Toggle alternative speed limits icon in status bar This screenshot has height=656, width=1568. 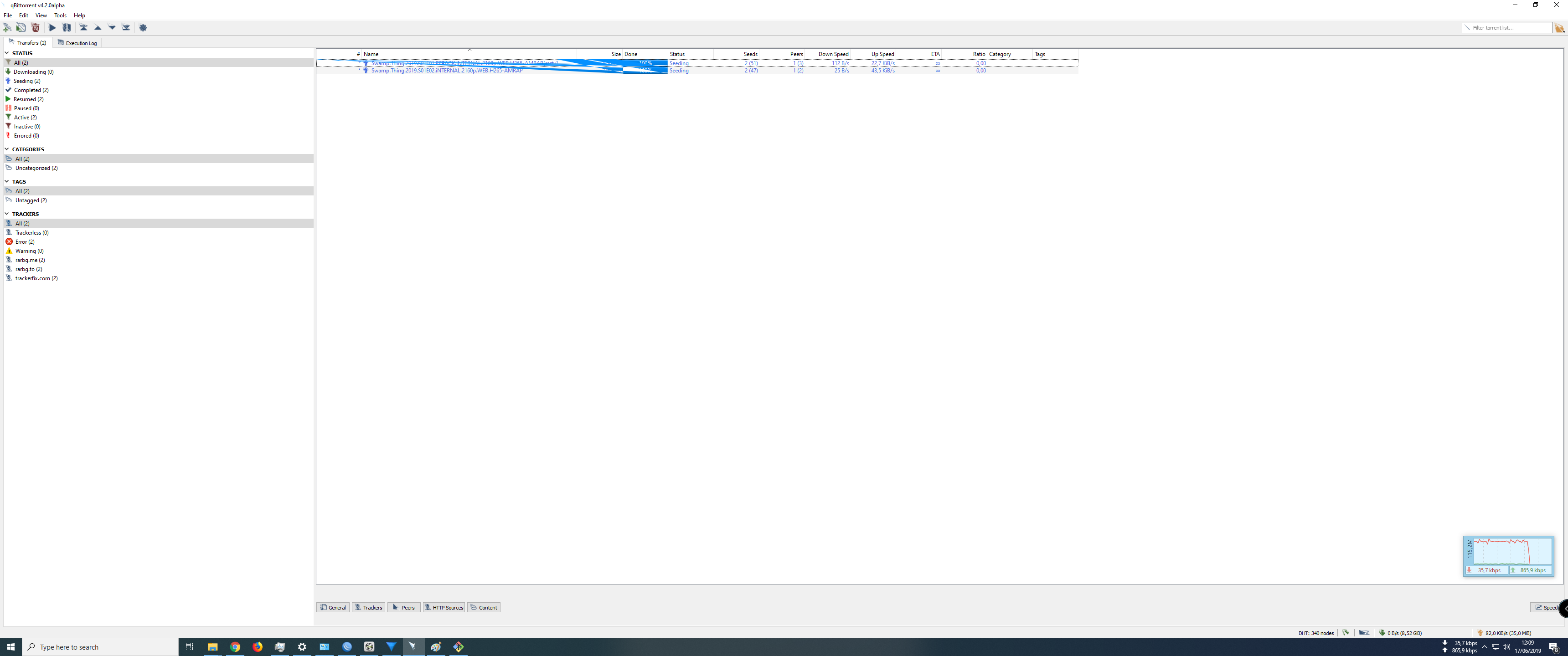[x=1364, y=633]
